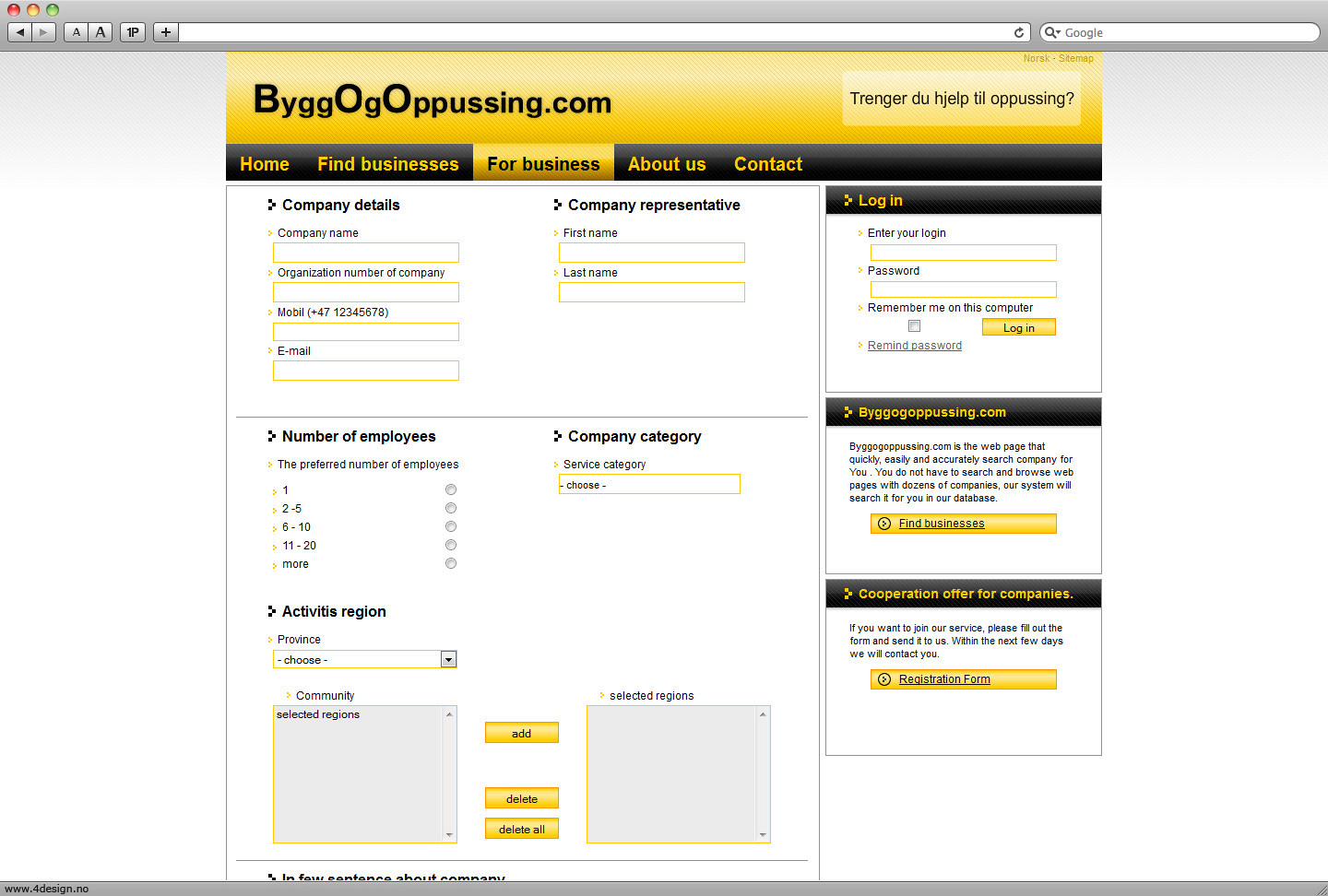Open the Province choose dropdown
The image size is (1328, 896).
pos(365,659)
